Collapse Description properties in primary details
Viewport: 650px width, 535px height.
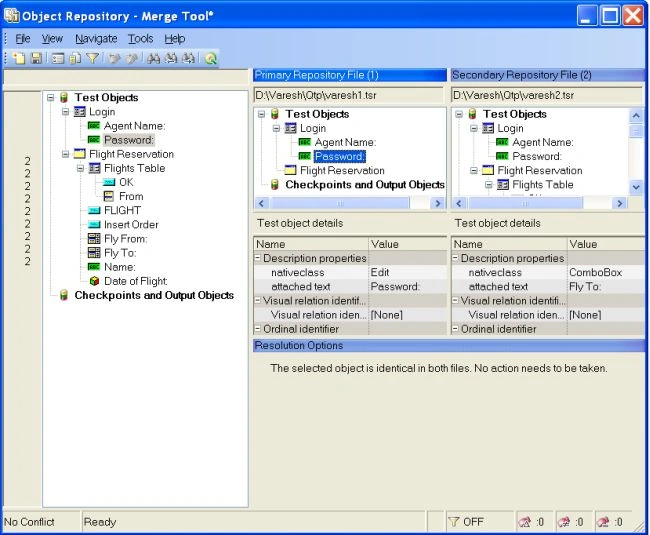tap(257, 258)
